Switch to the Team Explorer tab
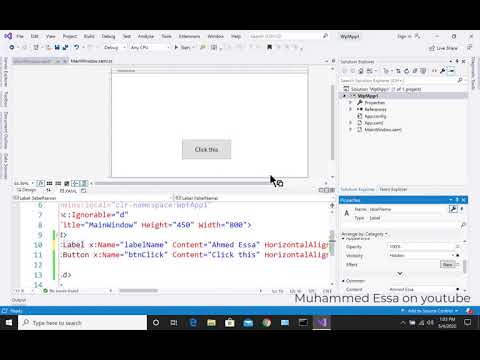The height and width of the screenshot is (360, 480). (393, 189)
